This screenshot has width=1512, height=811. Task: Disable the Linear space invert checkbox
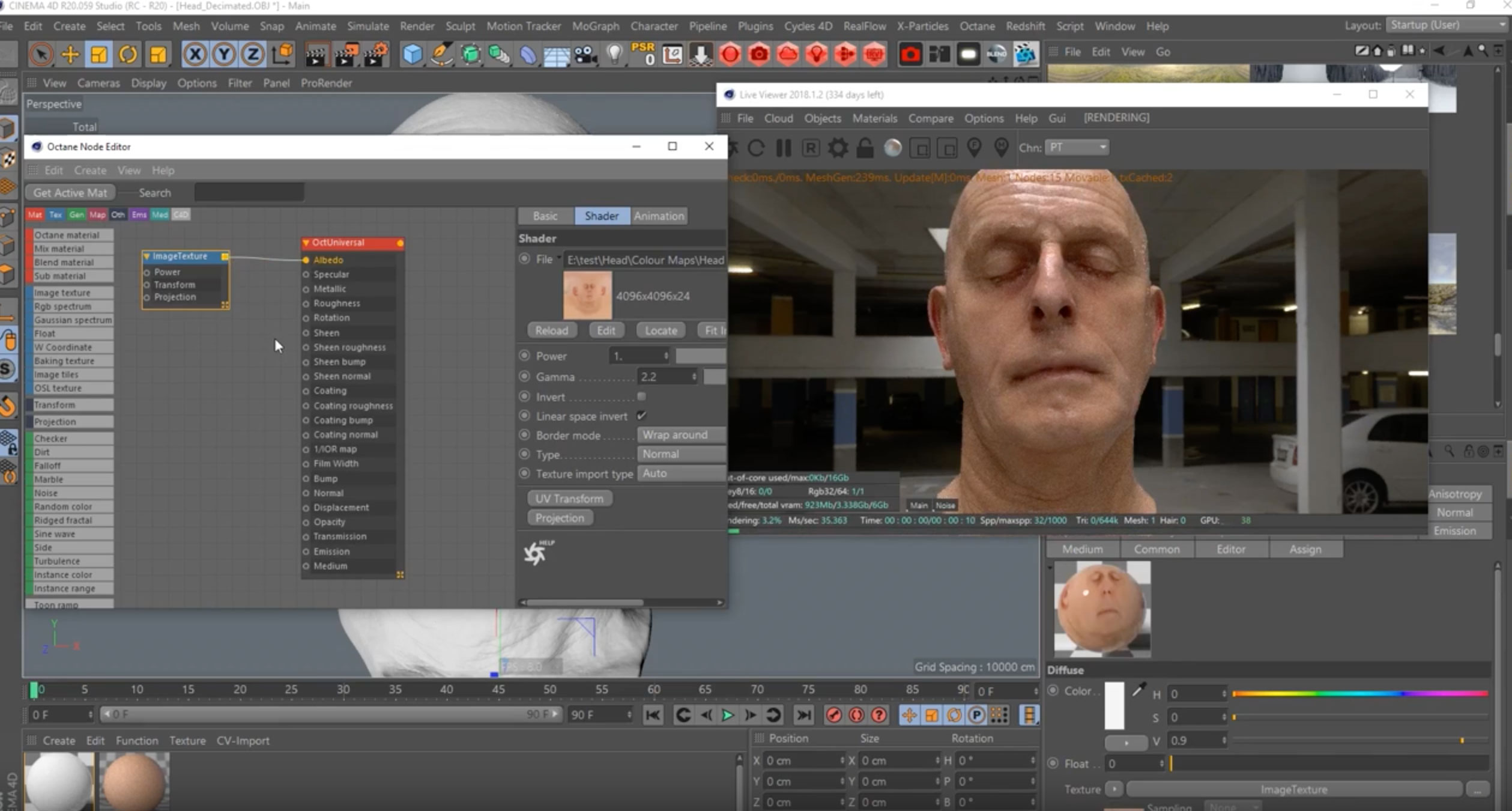click(643, 415)
